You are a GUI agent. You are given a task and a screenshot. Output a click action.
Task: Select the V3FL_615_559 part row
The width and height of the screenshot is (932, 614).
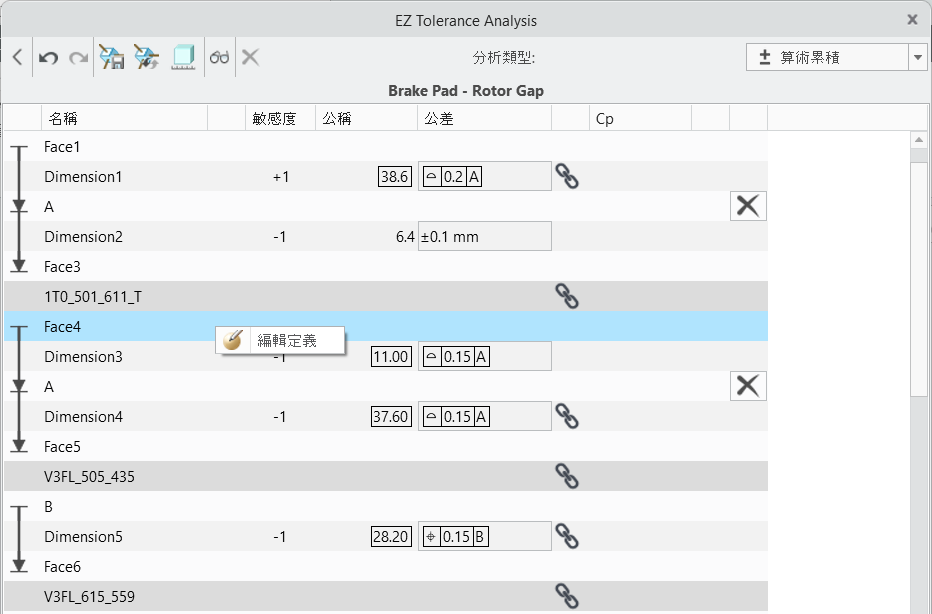point(386,597)
